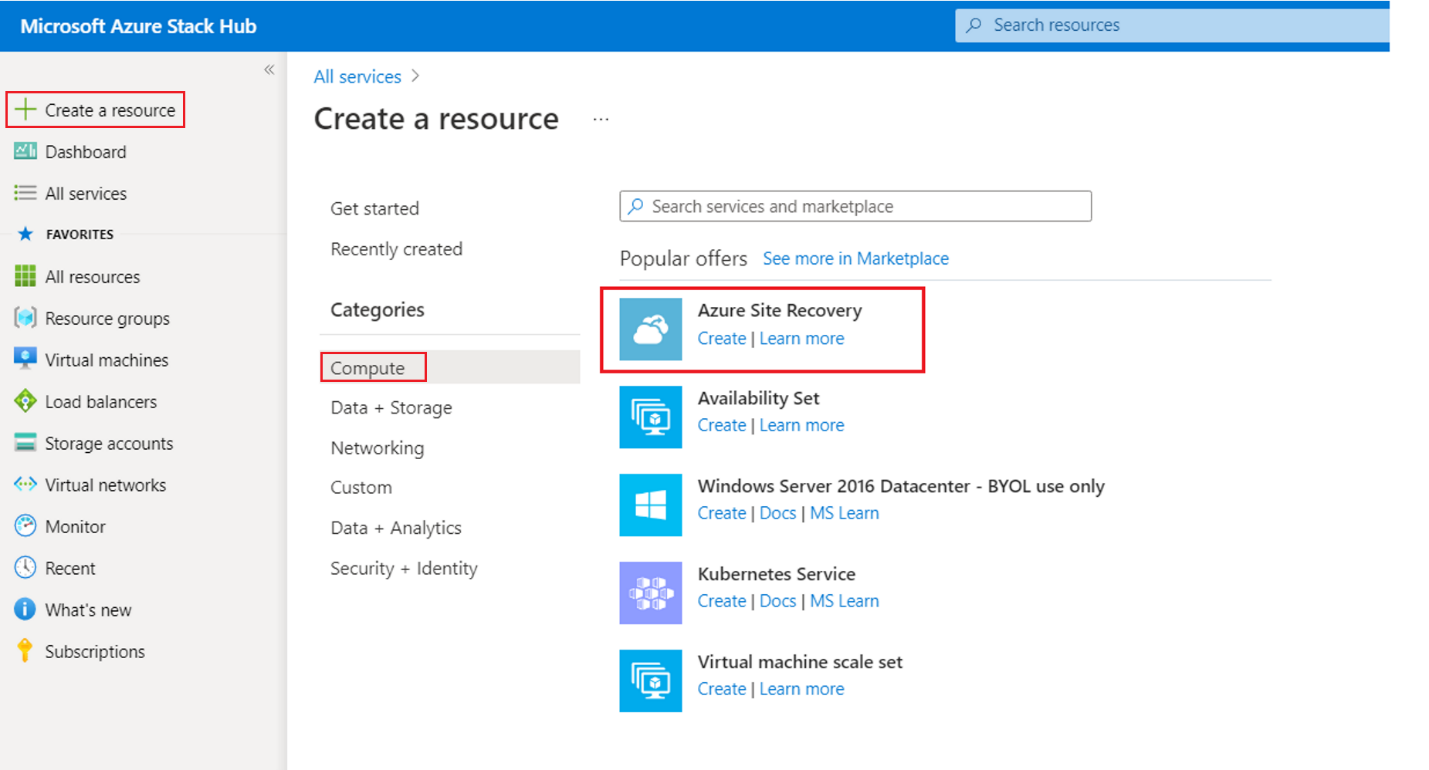Viewport: 1429px width, 770px height.
Task: Click the Search services and marketplace field
Action: [855, 207]
